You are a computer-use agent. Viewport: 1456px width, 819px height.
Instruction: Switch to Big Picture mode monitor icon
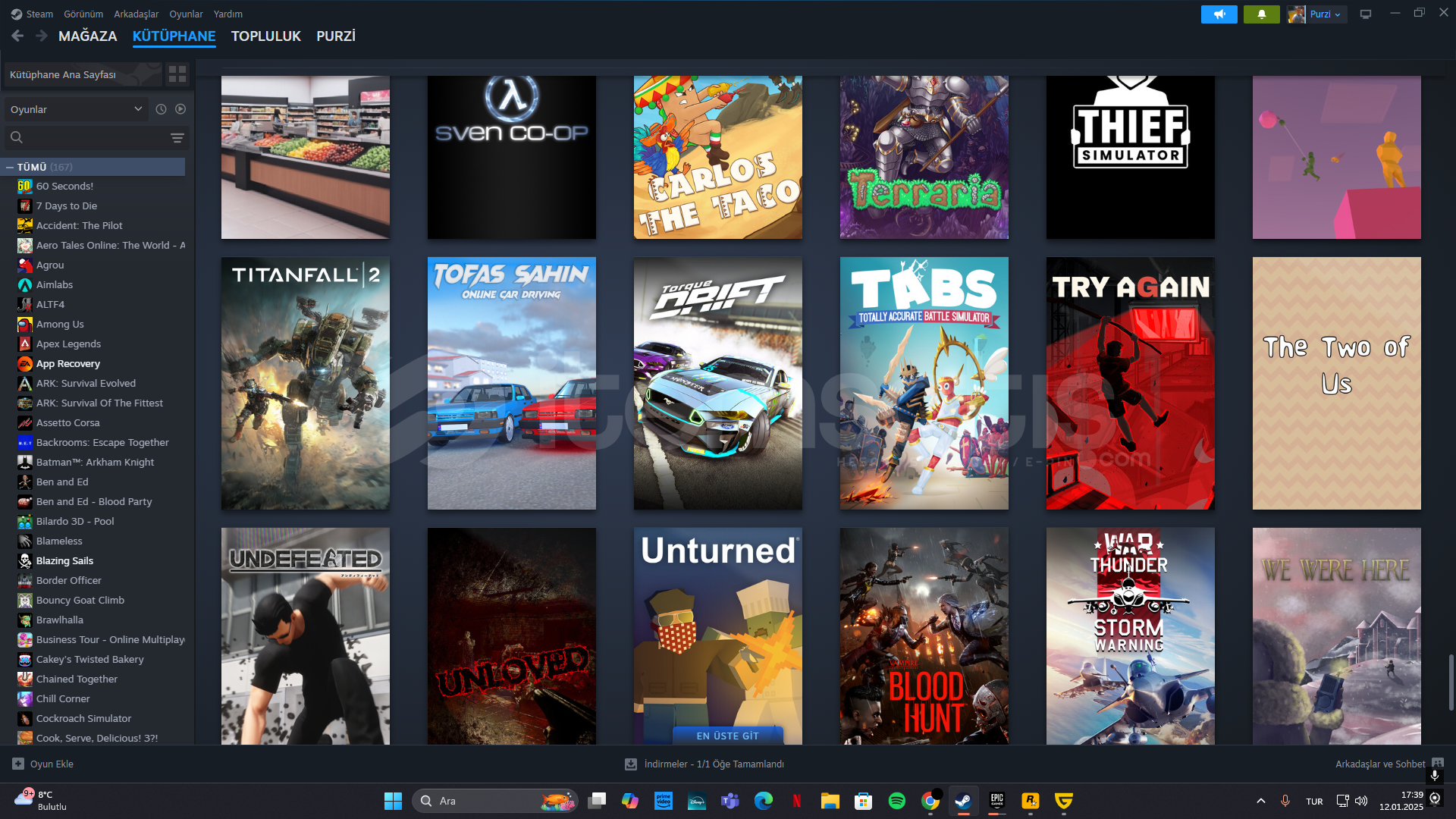click(x=1365, y=14)
